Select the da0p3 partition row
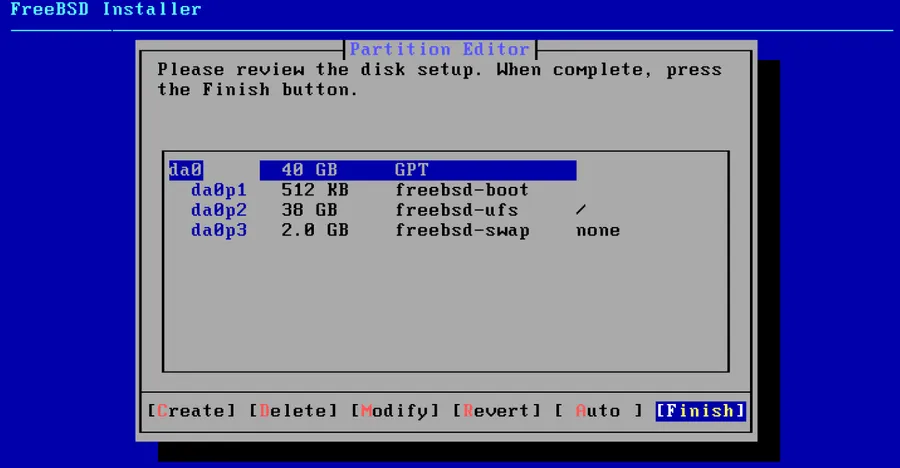Image resolution: width=900 pixels, height=468 pixels. pos(405,230)
